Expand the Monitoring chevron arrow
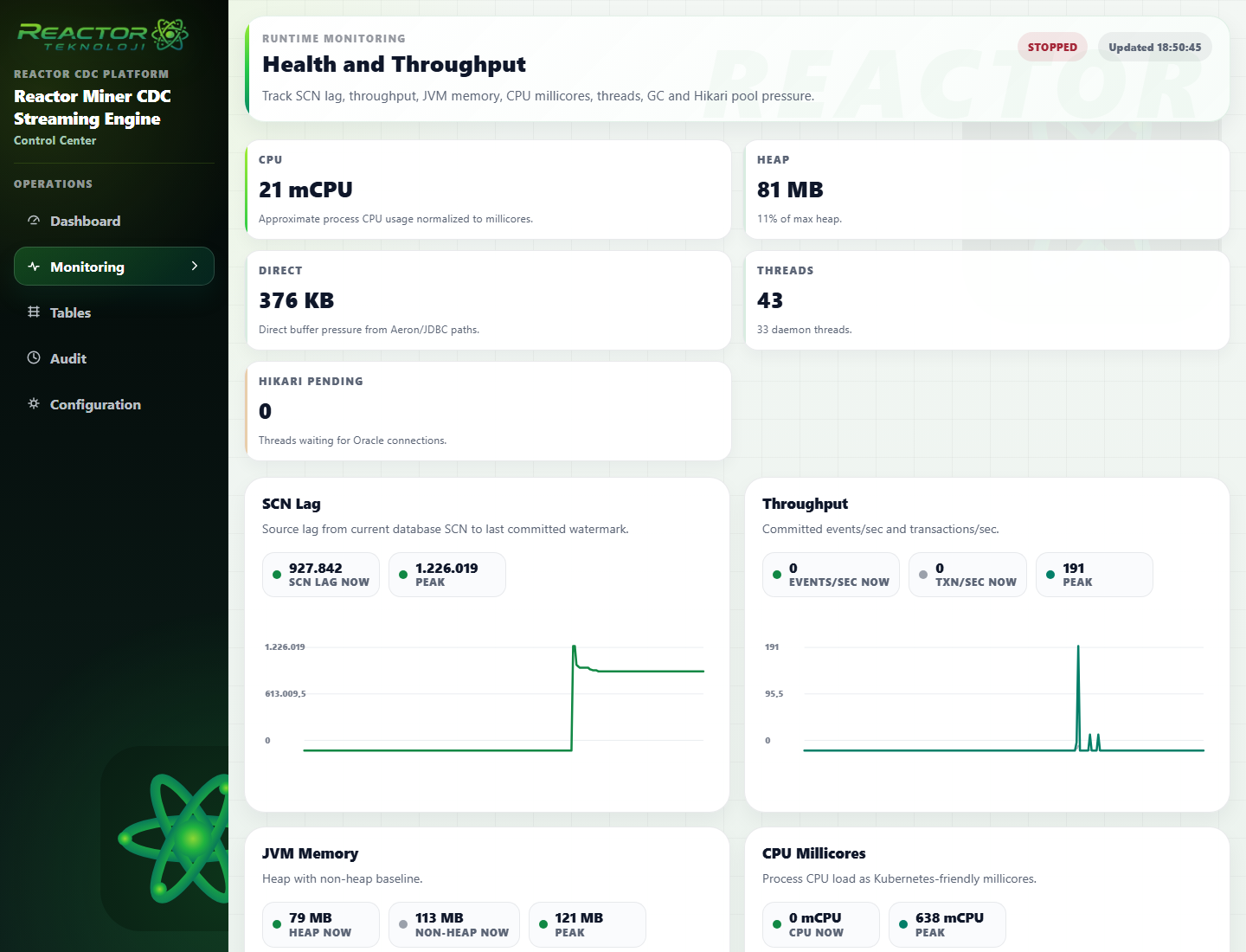 pos(195,267)
